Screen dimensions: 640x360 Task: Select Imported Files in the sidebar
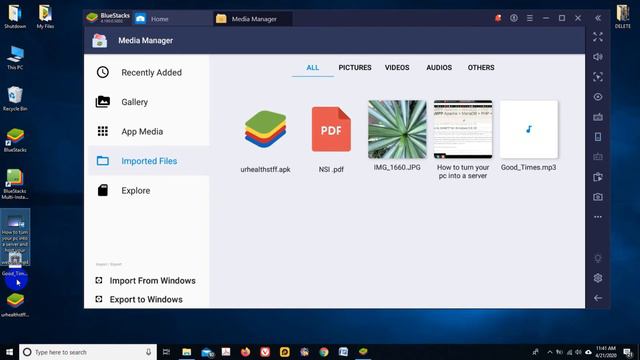(149, 161)
